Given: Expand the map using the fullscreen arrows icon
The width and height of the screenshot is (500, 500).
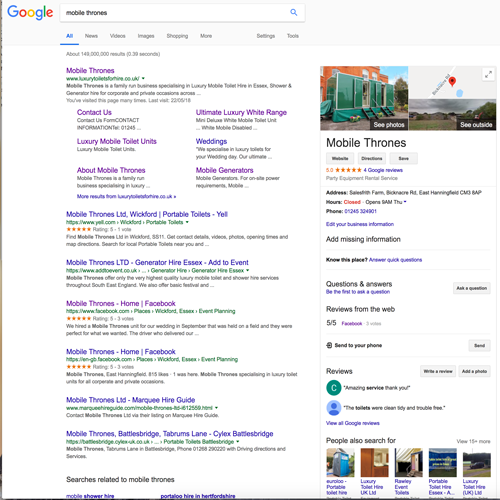Looking at the screenshot, I should [x=488, y=74].
